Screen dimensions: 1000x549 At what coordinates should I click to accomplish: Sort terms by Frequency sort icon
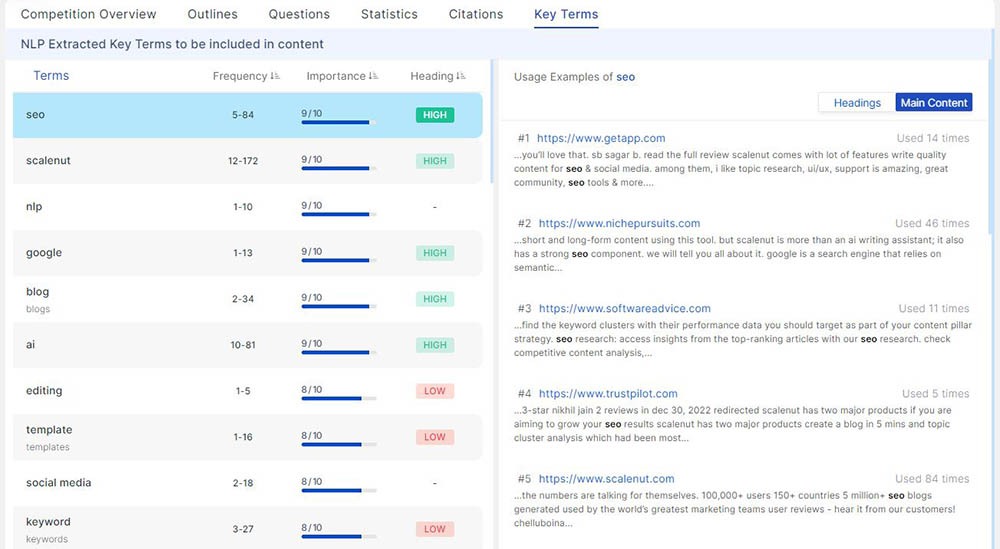coord(275,77)
